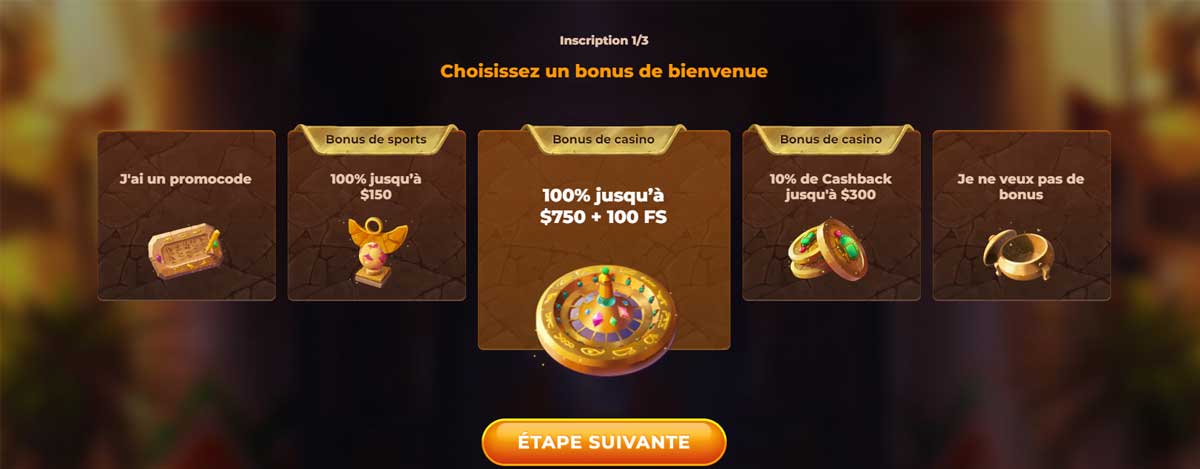Screen dimensions: 1200x469
Task: Click the "Inscription 1/3" step indicator
Action: tap(603, 41)
